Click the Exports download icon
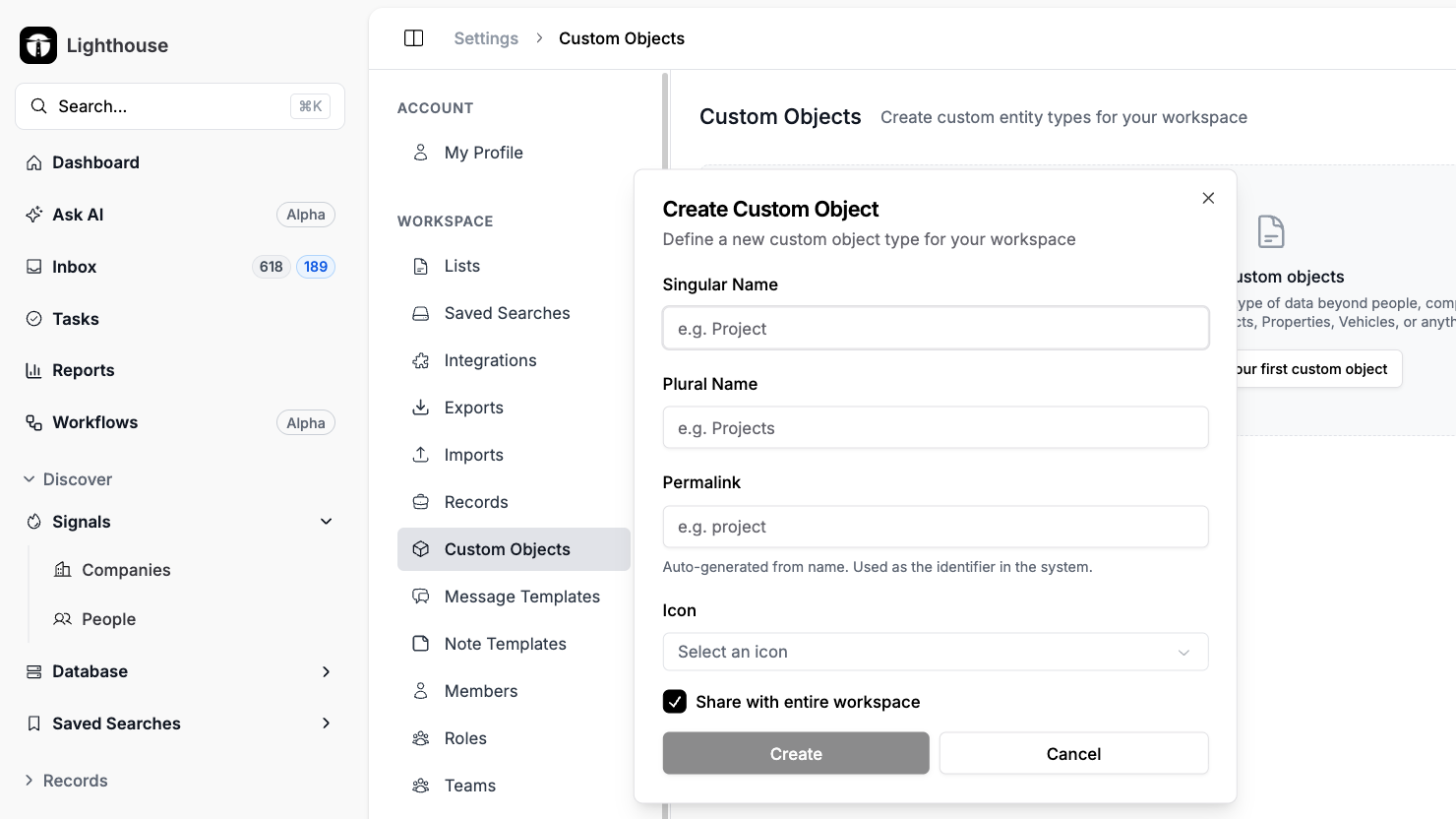1456x819 pixels. pyautogui.click(x=421, y=408)
